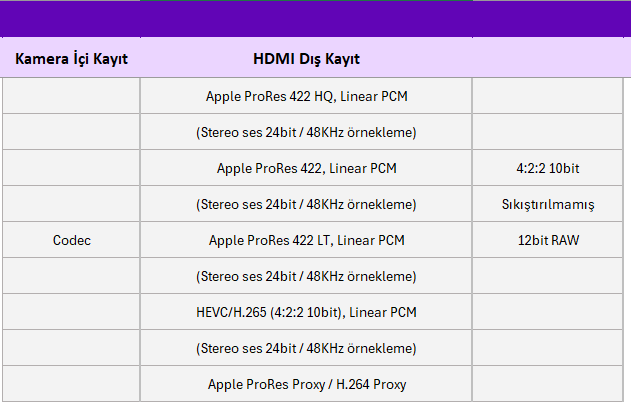
Task: Click the HDMI Dış Kayıt header cell
Action: click(x=306, y=59)
